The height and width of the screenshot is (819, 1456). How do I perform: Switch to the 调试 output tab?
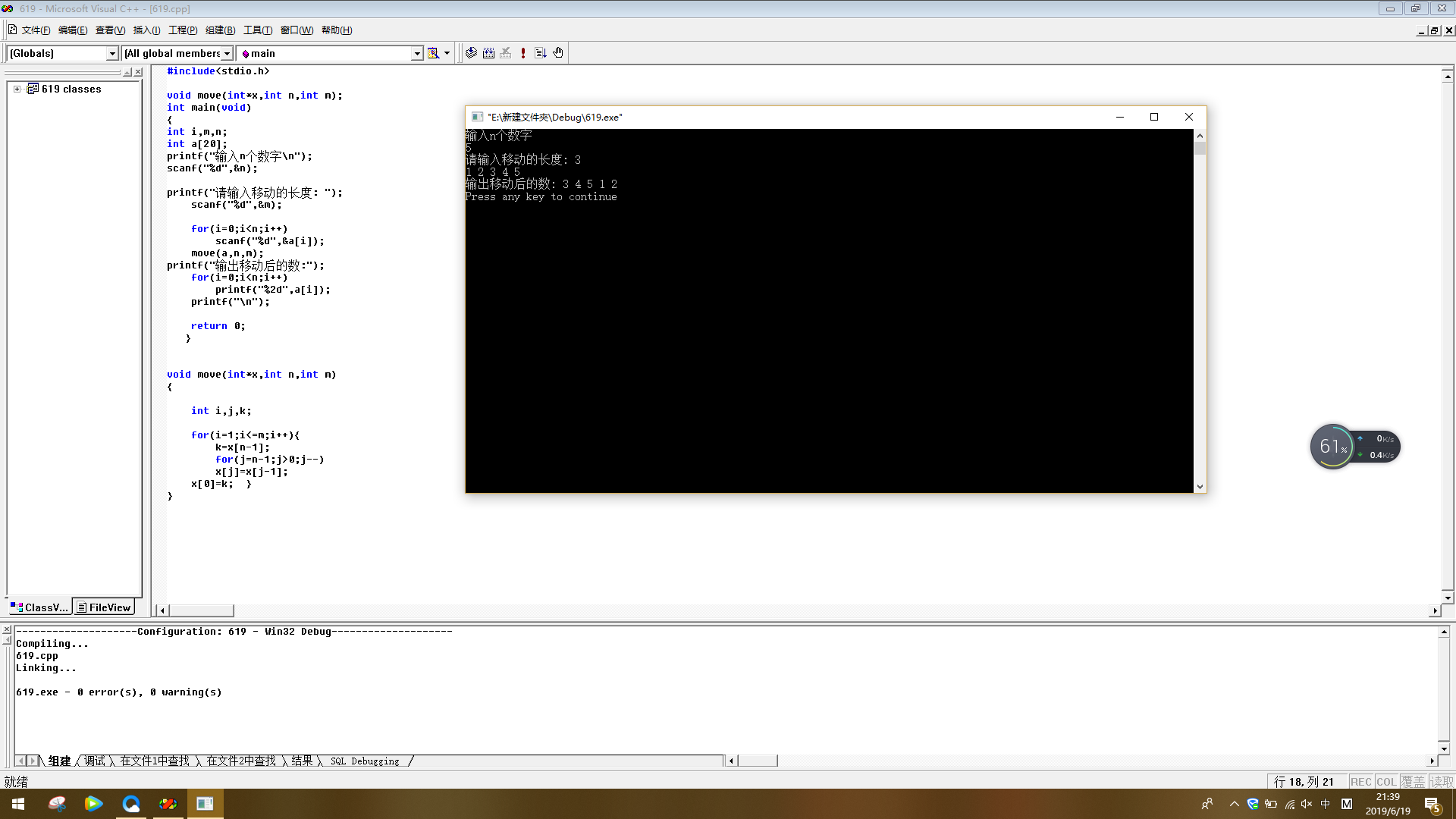tap(95, 761)
